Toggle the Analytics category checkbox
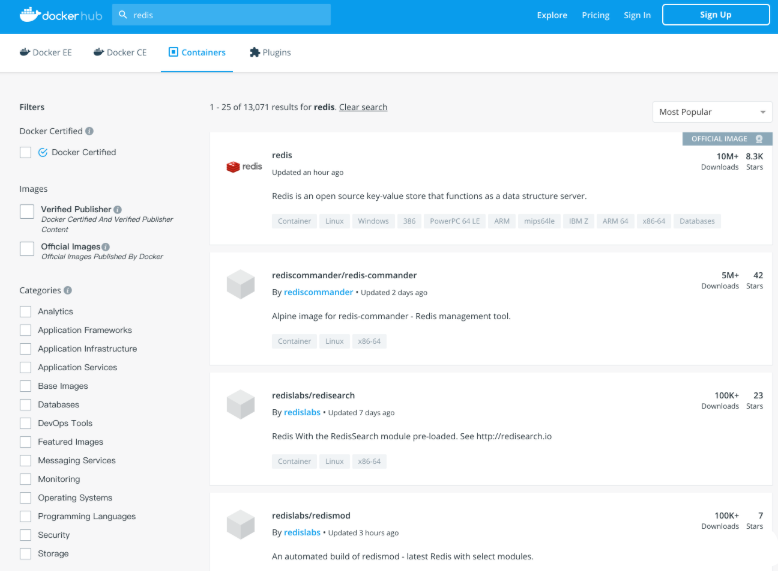This screenshot has width=778, height=571. [25, 312]
